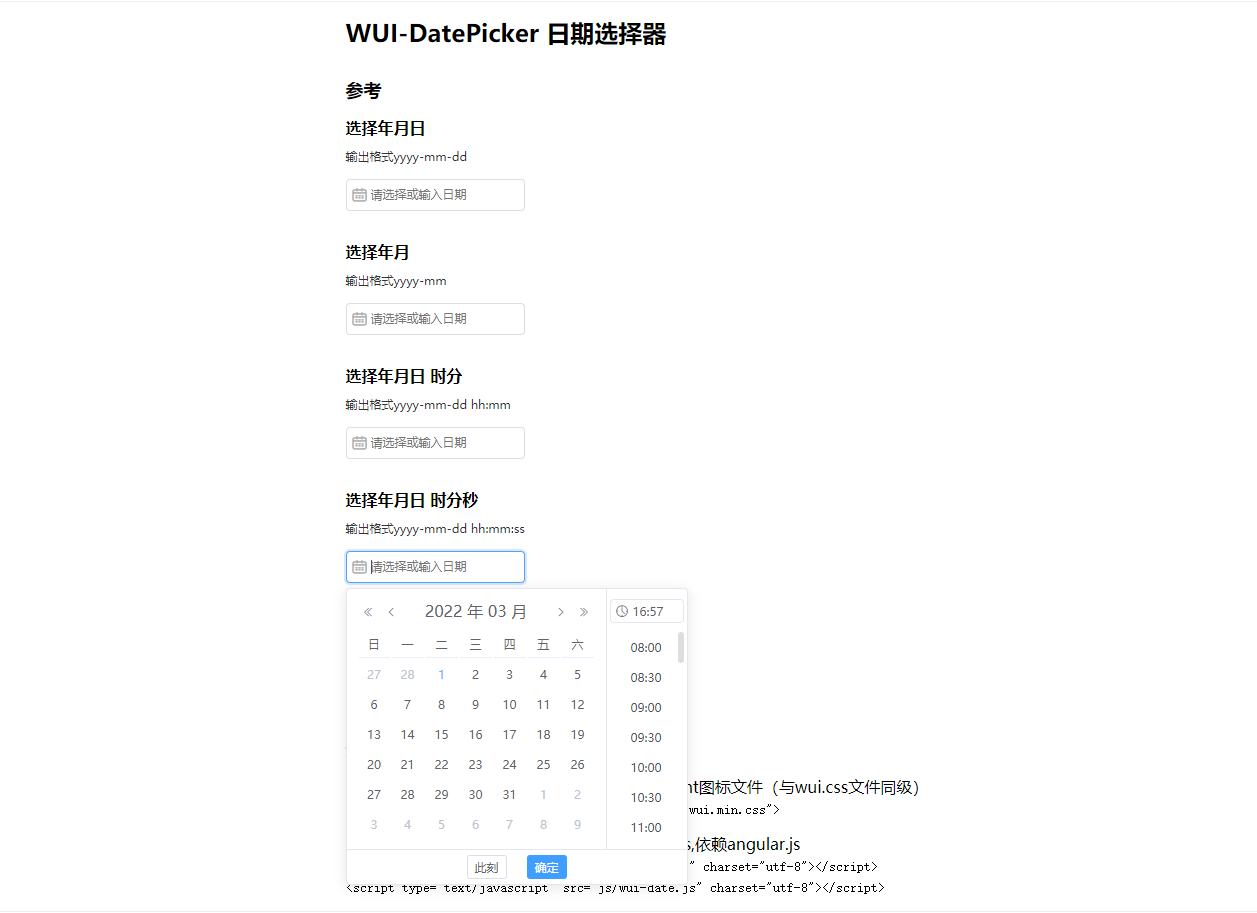Pick March 11 in the calendar
This screenshot has width=1257, height=913.
tap(544, 705)
